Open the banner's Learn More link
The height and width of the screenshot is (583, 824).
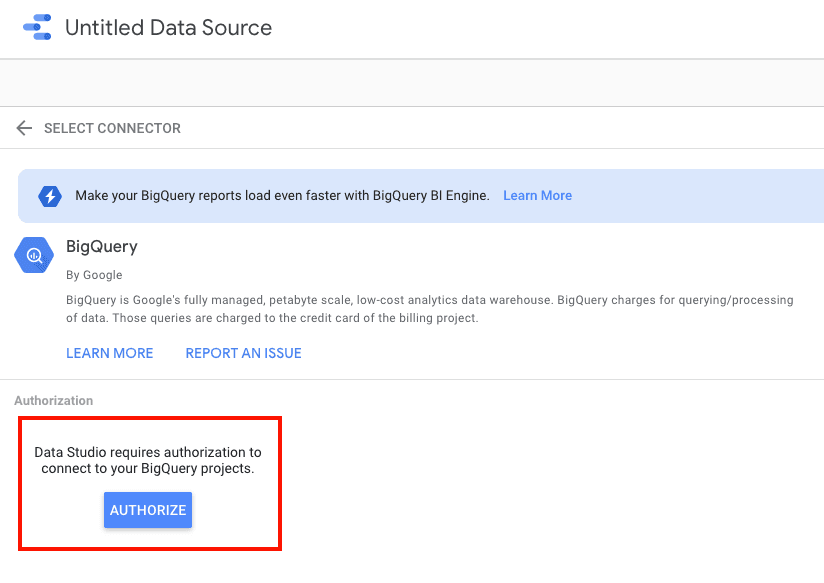click(537, 196)
